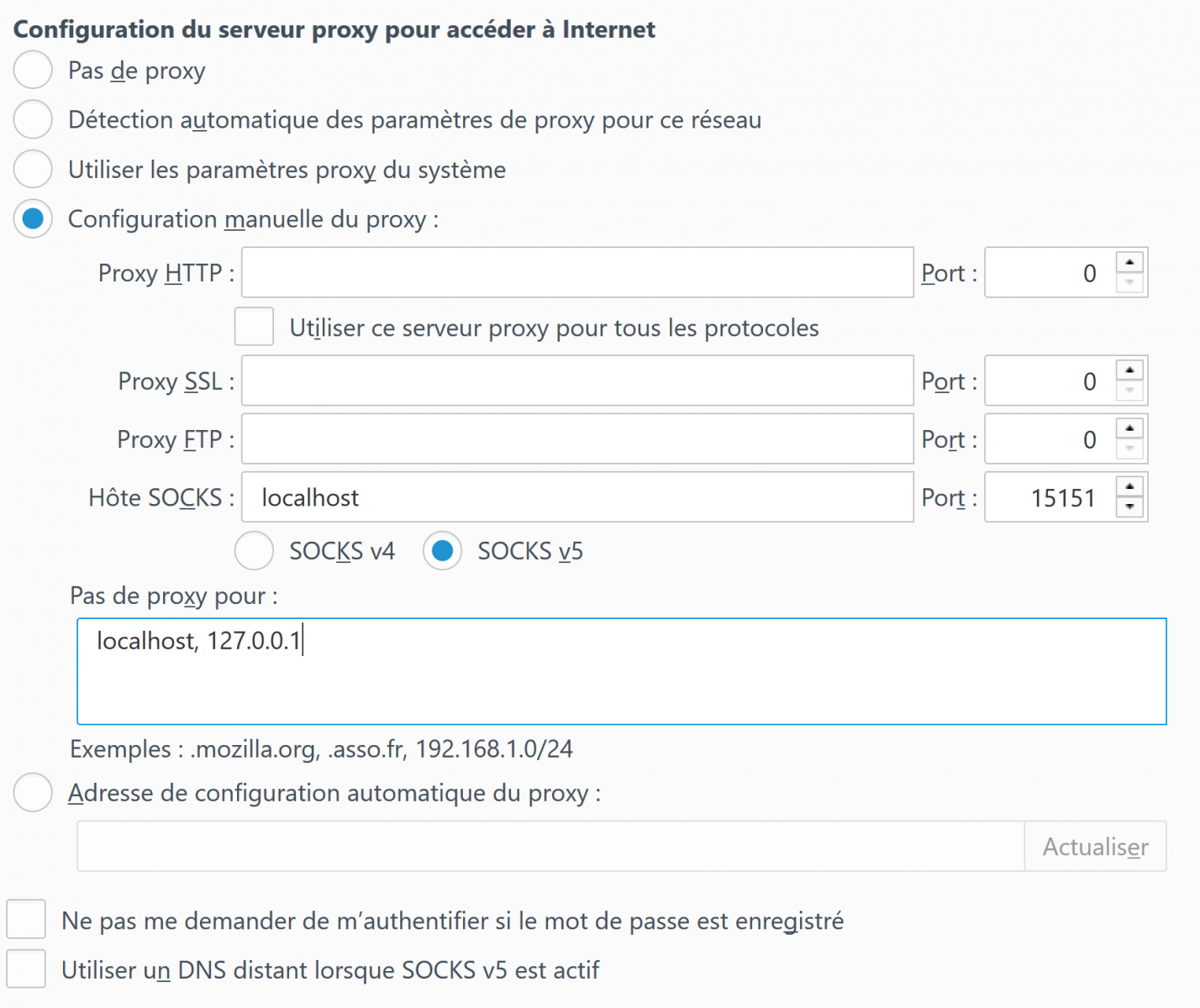Select automatic proxy configuration address option
The image size is (1200, 1008).
point(33,793)
